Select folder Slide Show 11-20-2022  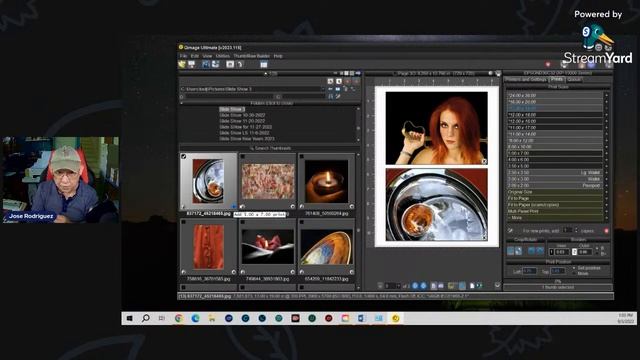[x=242, y=121]
